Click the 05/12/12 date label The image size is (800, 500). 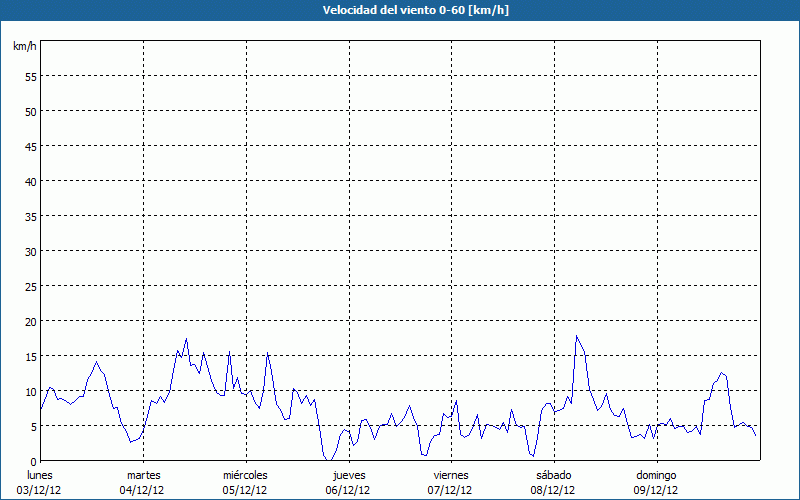(245, 490)
